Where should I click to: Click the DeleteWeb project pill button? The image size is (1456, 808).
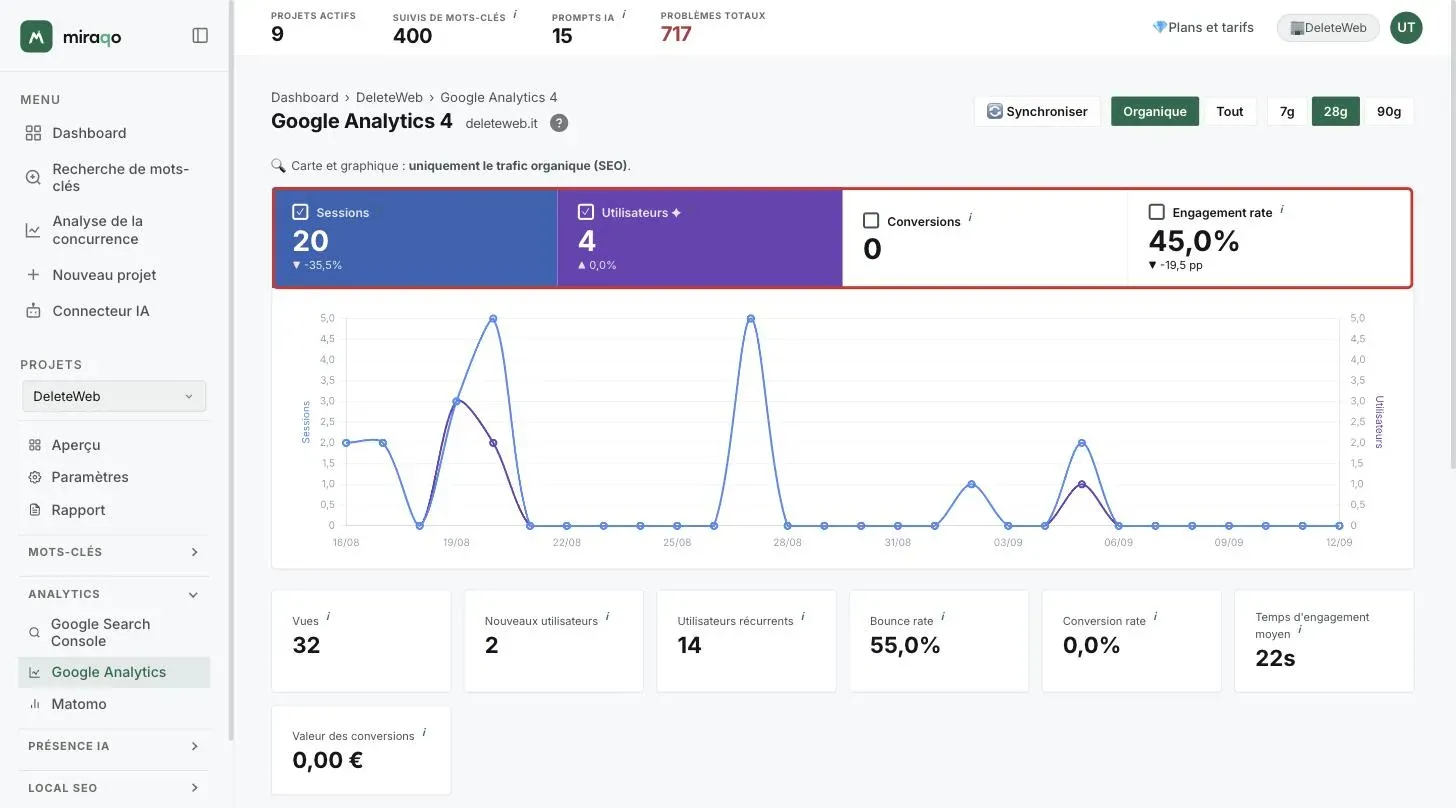(x=1328, y=28)
